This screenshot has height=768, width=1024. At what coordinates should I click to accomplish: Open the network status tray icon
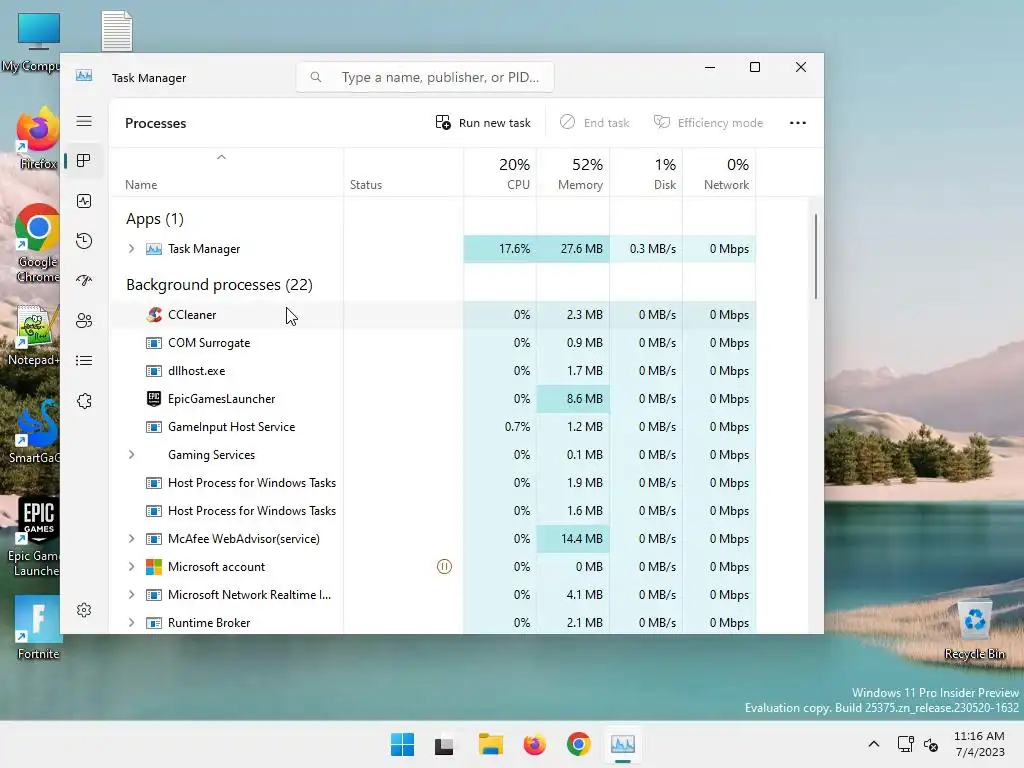tap(905, 744)
